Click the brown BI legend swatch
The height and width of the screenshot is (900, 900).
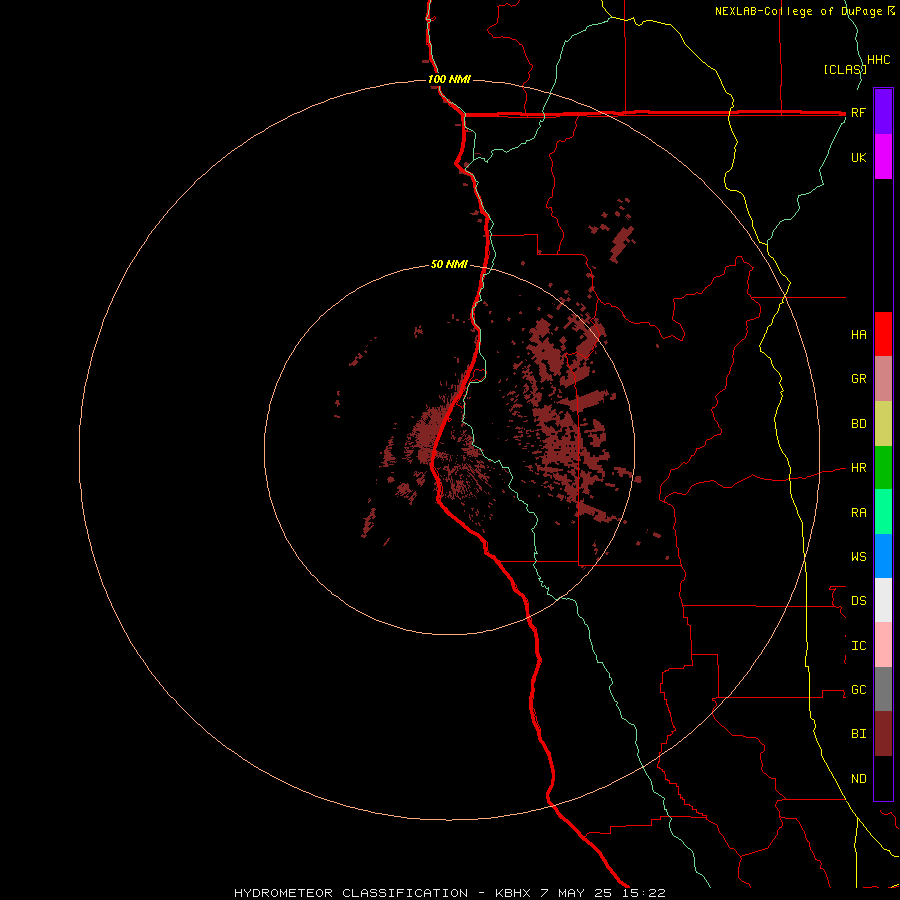pyautogui.click(x=883, y=734)
